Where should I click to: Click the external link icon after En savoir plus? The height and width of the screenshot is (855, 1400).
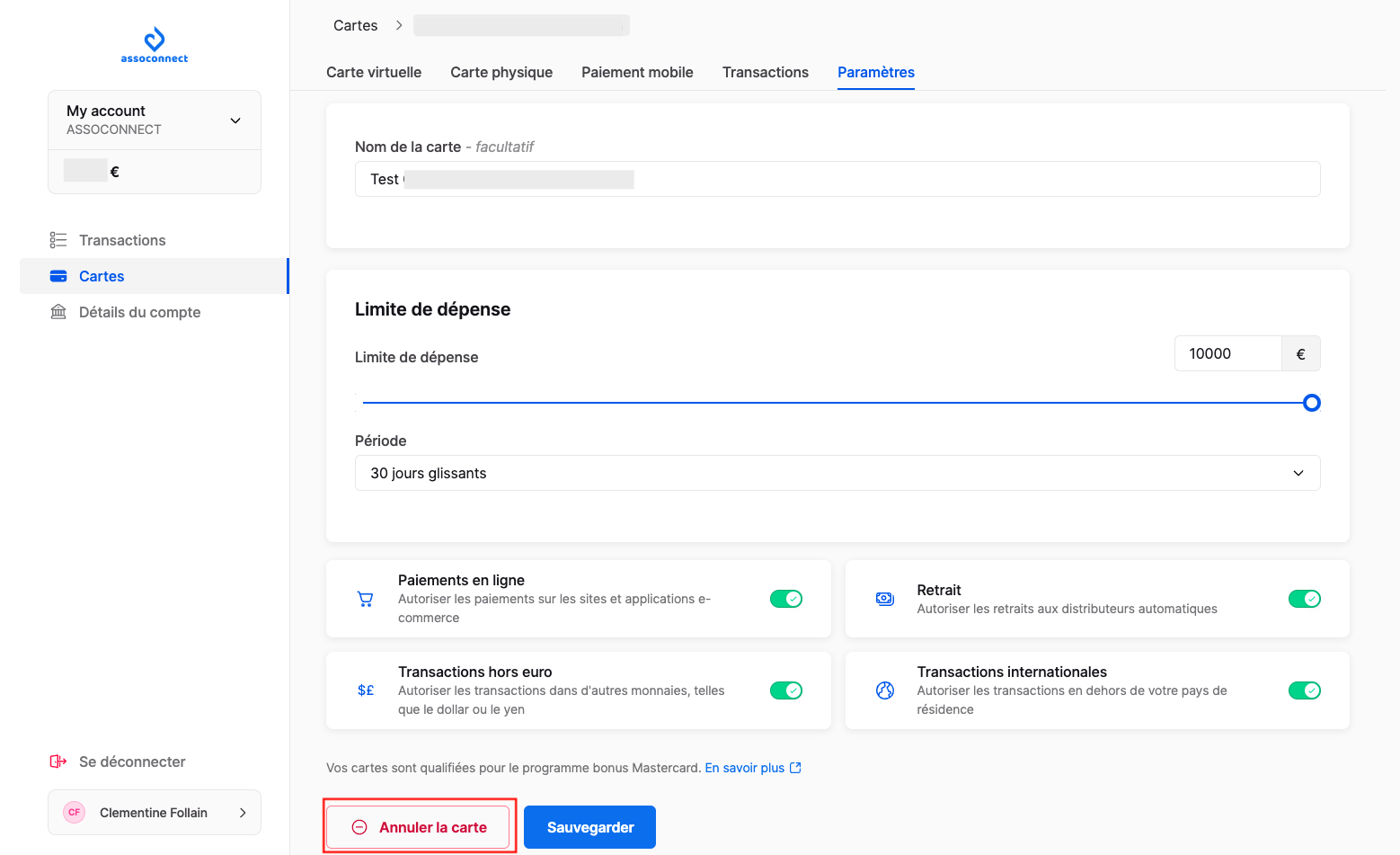coord(795,768)
